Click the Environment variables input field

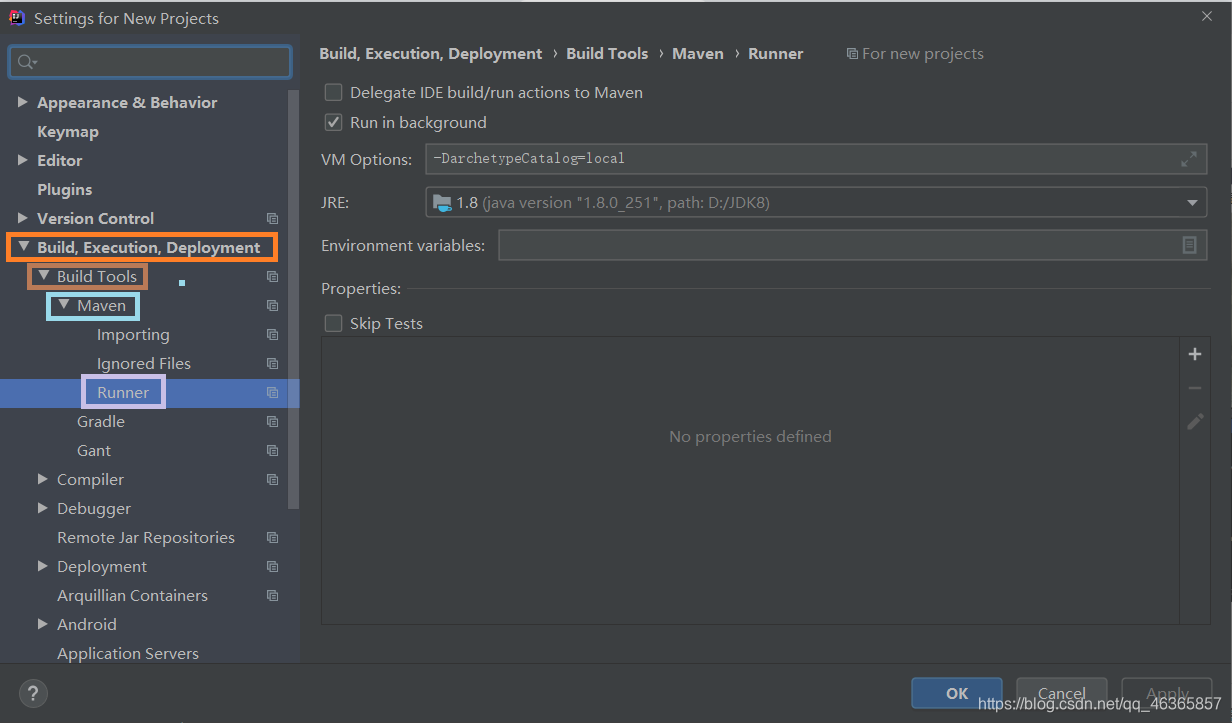tap(853, 245)
